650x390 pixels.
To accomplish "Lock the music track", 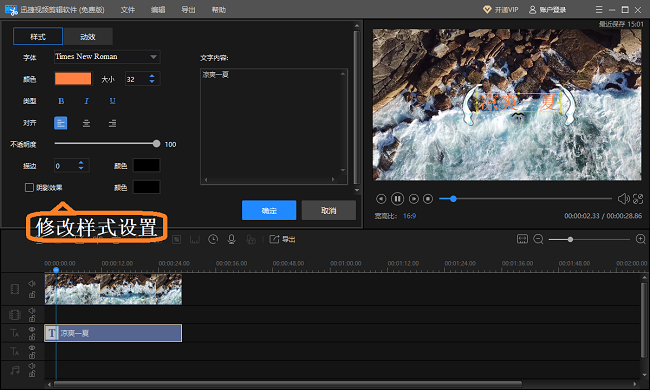I will pyautogui.click(x=32, y=374).
